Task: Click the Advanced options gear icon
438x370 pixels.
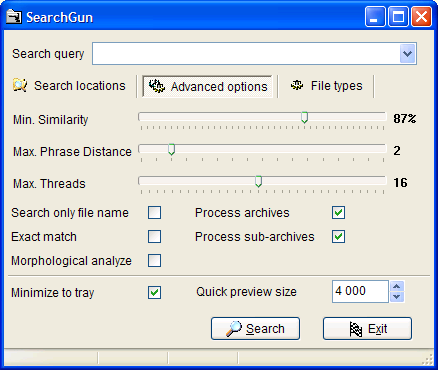Action: 157,86
